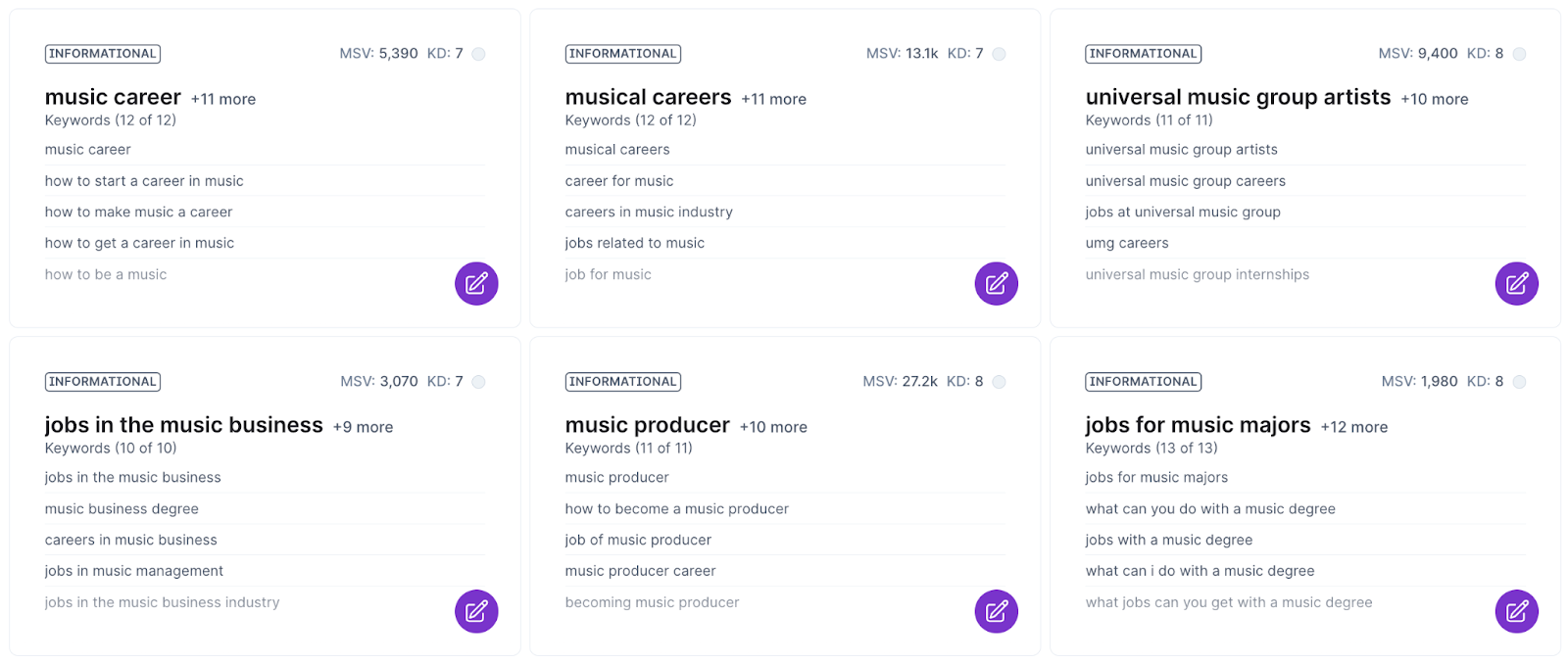
Task: Toggle KD indicator circle on musical careers card
Action: [999, 54]
